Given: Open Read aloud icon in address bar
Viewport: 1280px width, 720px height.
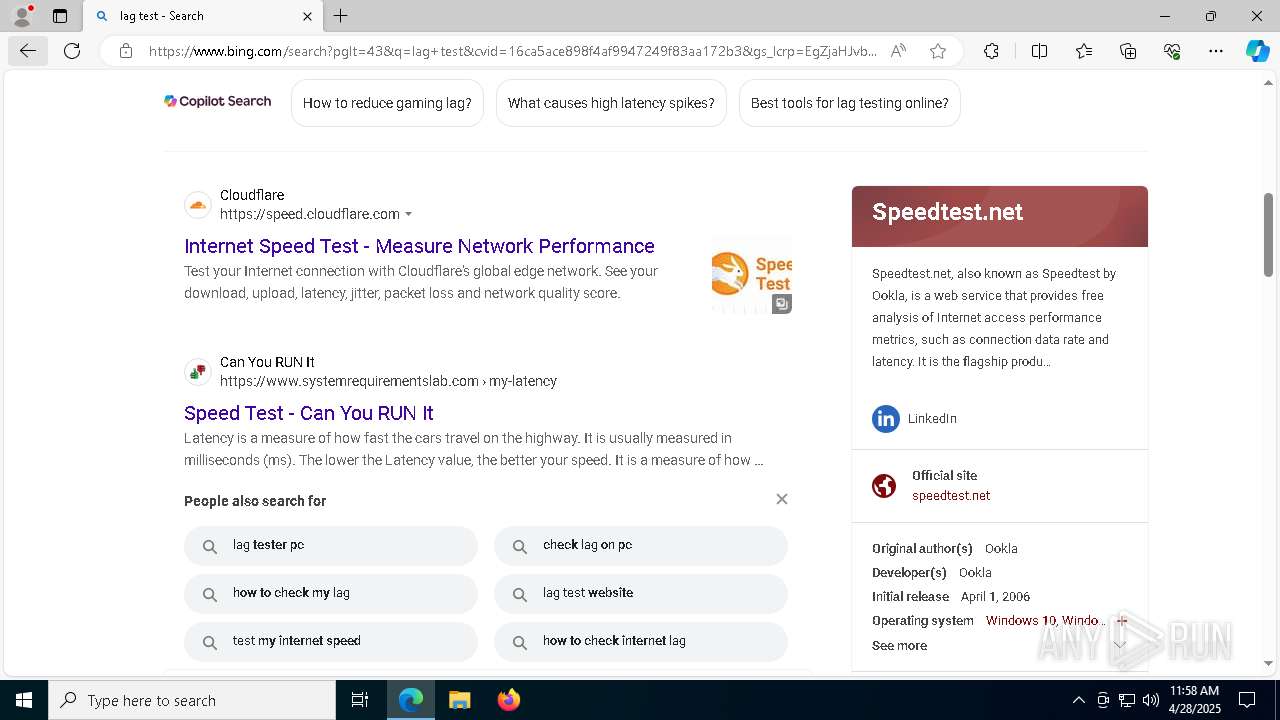Looking at the screenshot, I should pyautogui.click(x=898, y=51).
